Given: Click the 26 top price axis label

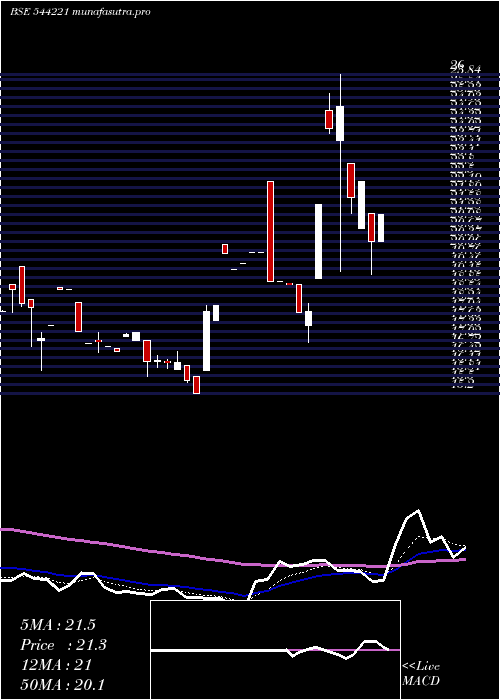Looking at the screenshot, I should (458, 64).
